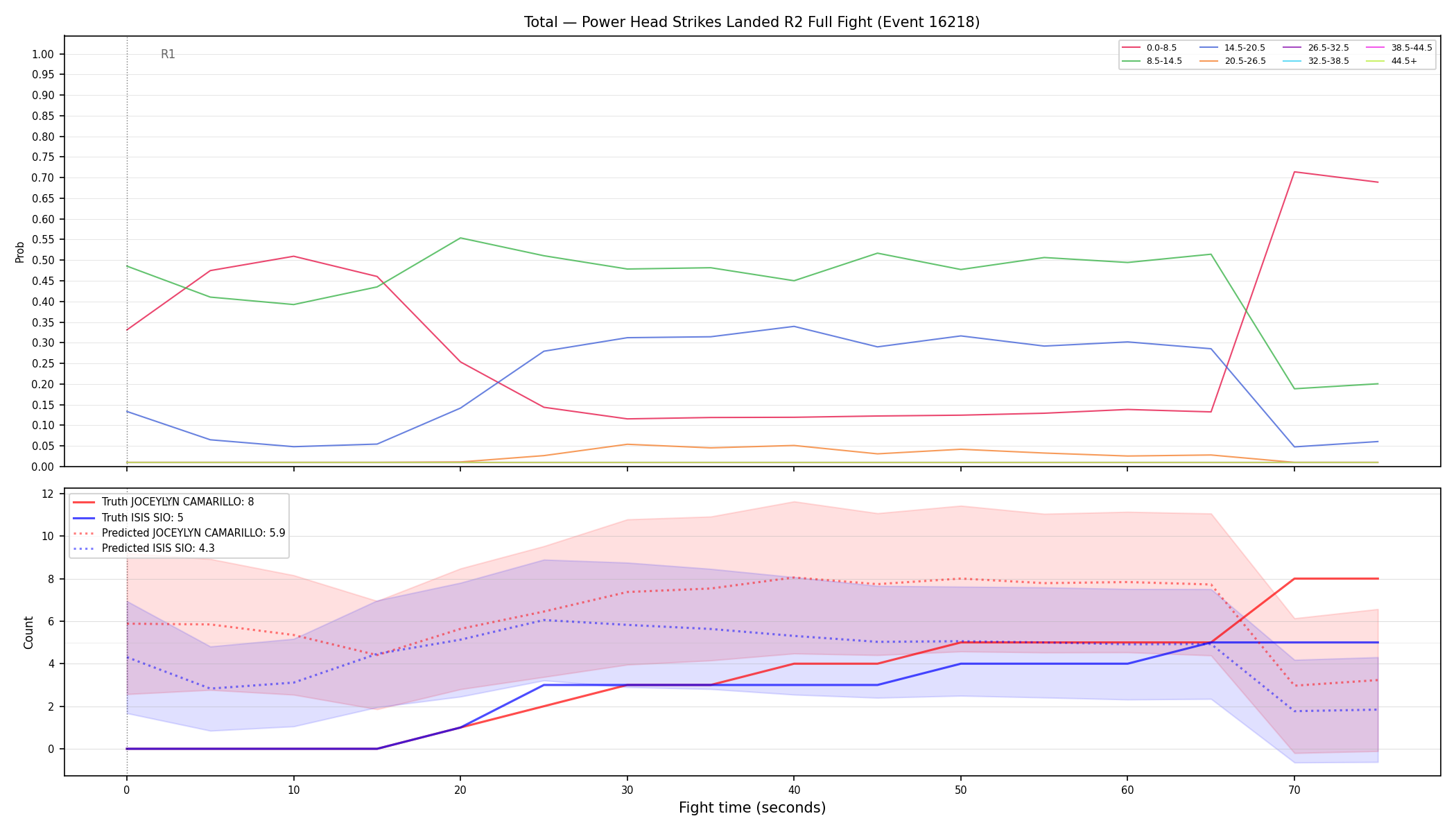Click the chart title mentioning Event 16218
The image size is (1456, 832).
[752, 22]
